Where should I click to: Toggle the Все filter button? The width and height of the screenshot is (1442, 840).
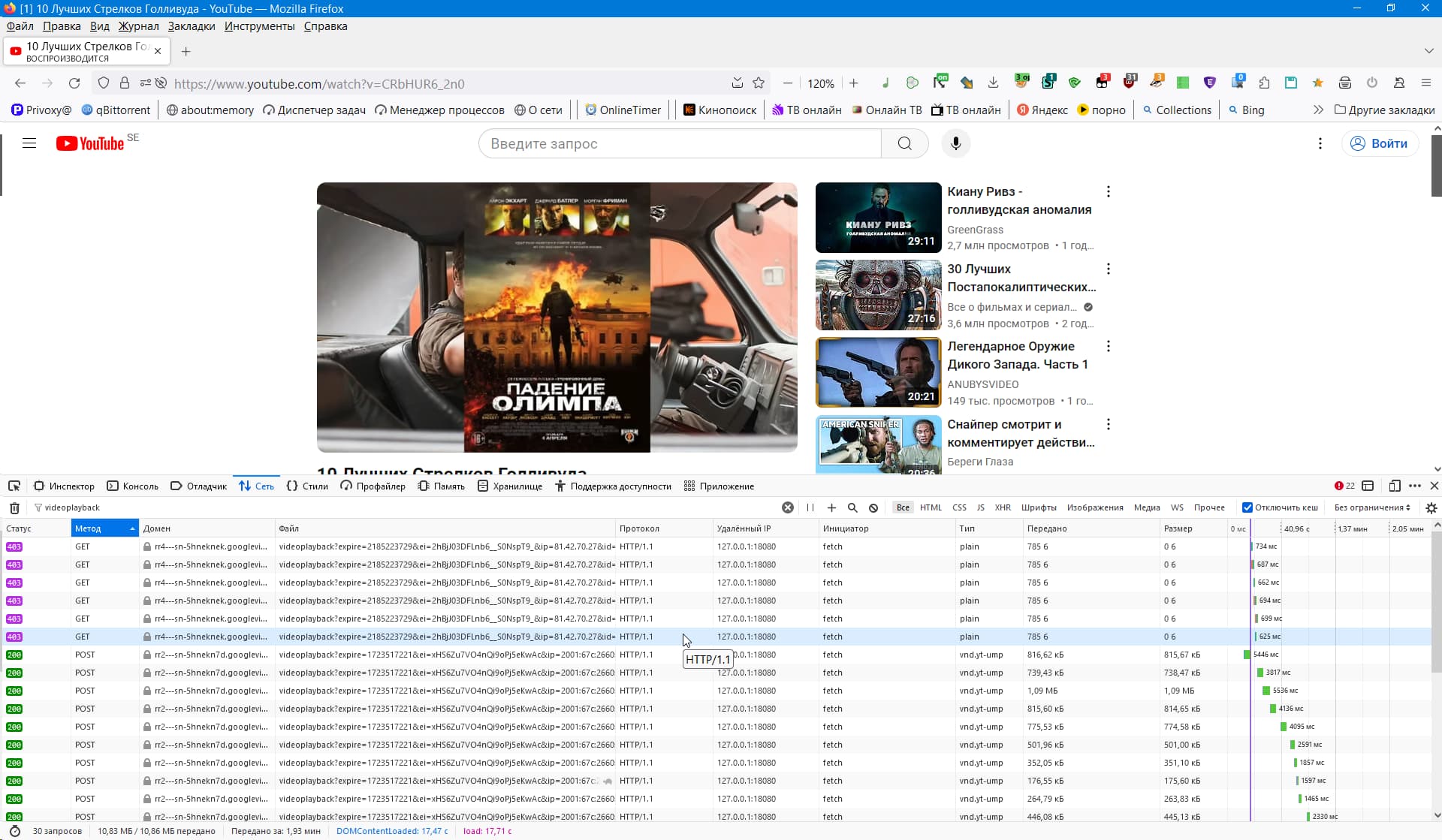click(903, 507)
